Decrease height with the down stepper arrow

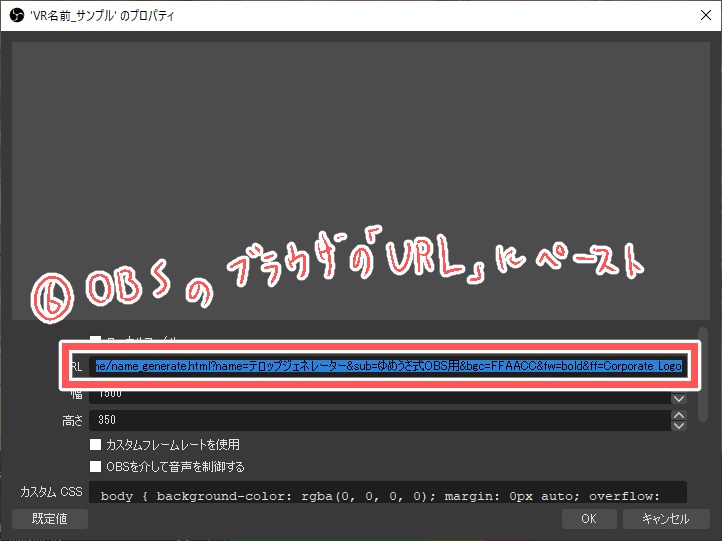coord(679,425)
